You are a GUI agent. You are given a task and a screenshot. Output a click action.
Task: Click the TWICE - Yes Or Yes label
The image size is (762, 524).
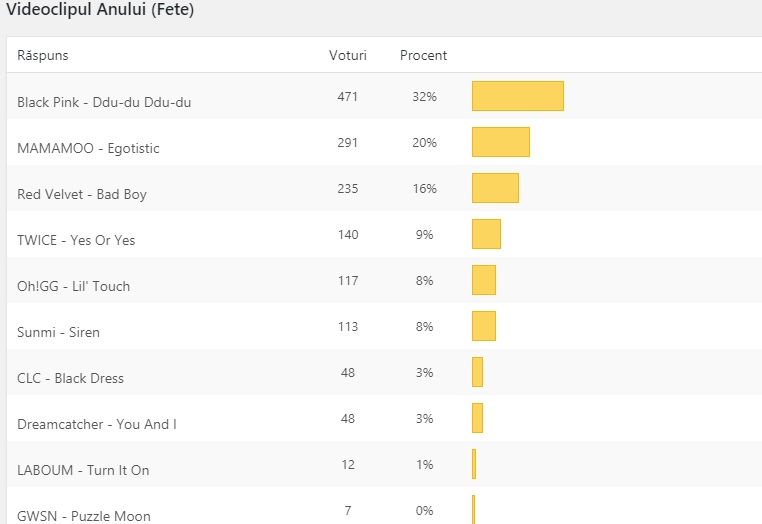(x=76, y=240)
